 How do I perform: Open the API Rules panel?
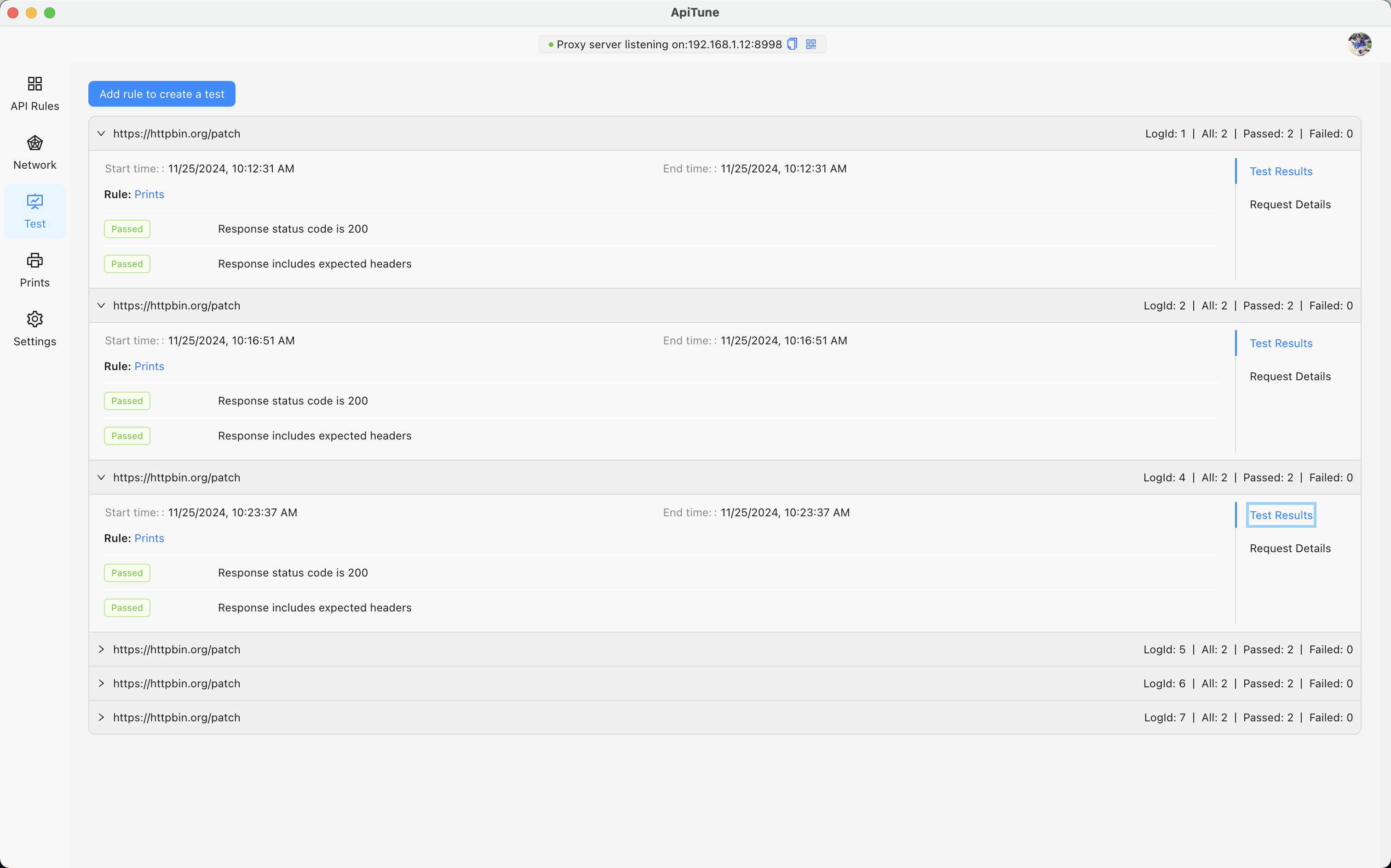coord(34,94)
